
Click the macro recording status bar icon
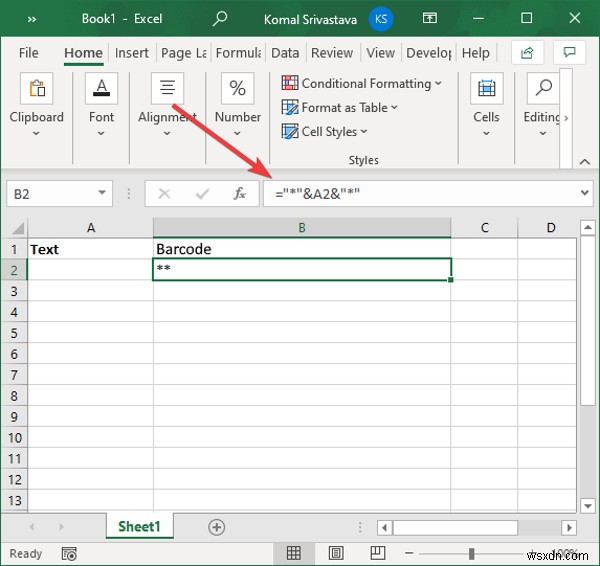coord(69,554)
